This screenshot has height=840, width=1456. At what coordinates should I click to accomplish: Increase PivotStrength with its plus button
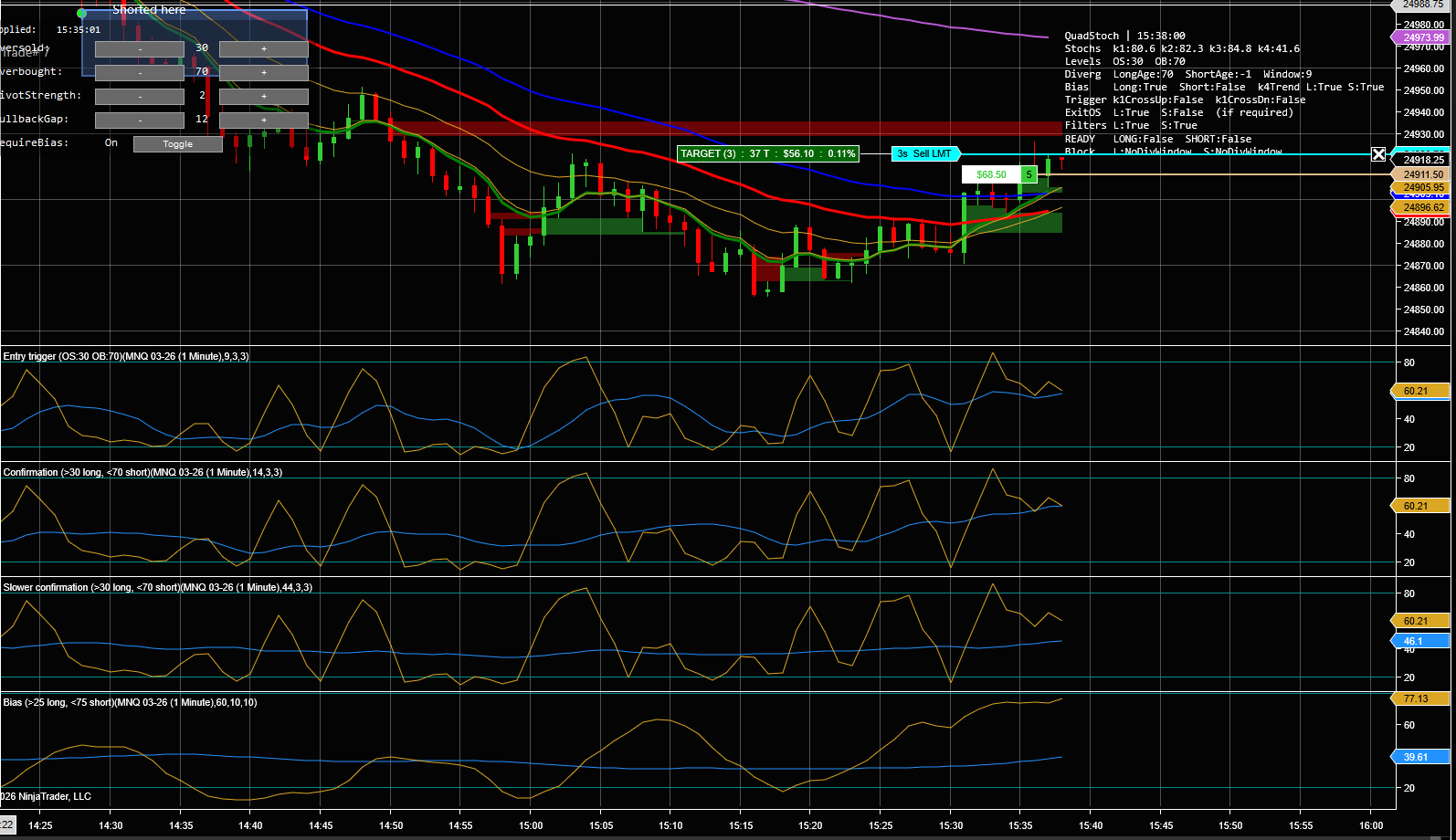264,96
